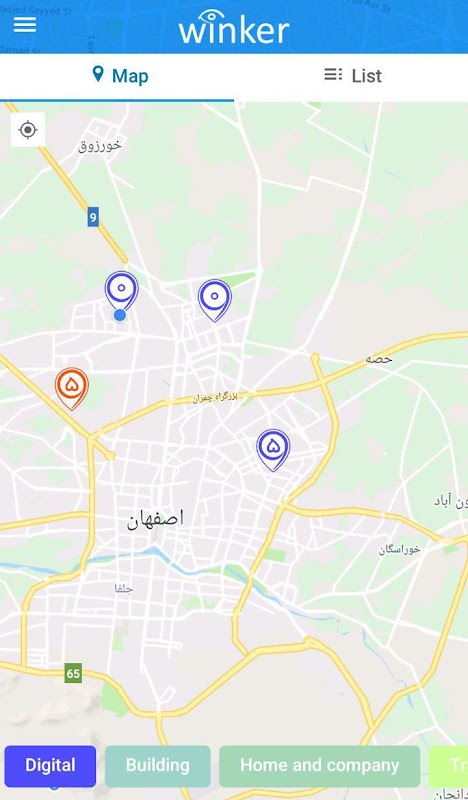This screenshot has height=800, width=468.
Task: Select the orange map pin marker
Action: point(72,389)
